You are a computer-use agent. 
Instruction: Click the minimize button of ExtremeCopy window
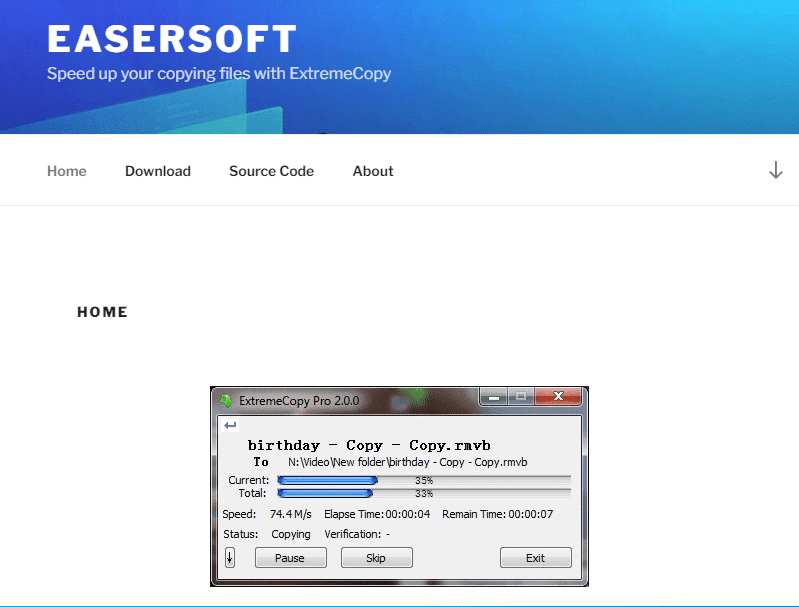(x=493, y=397)
